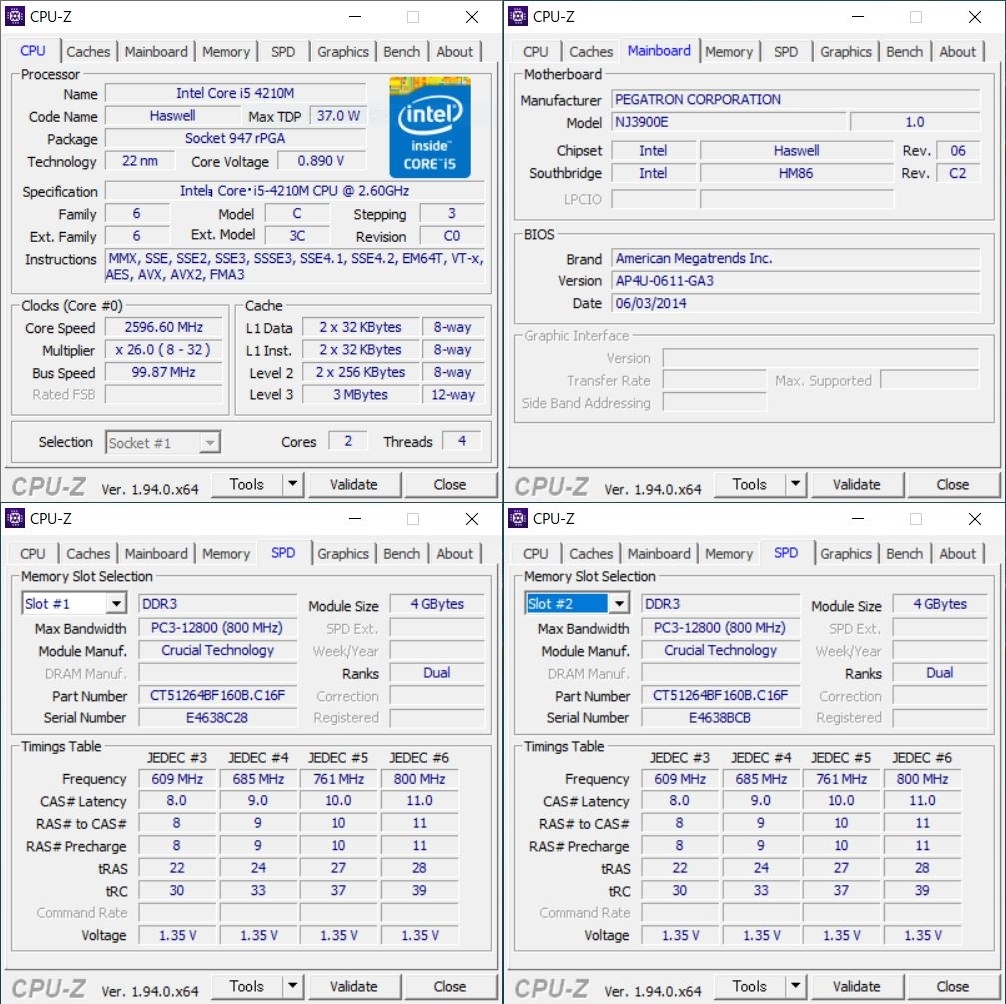Click the BIOS date 06/03/2014
The image size is (1006, 1004).
pyautogui.click(x=796, y=303)
